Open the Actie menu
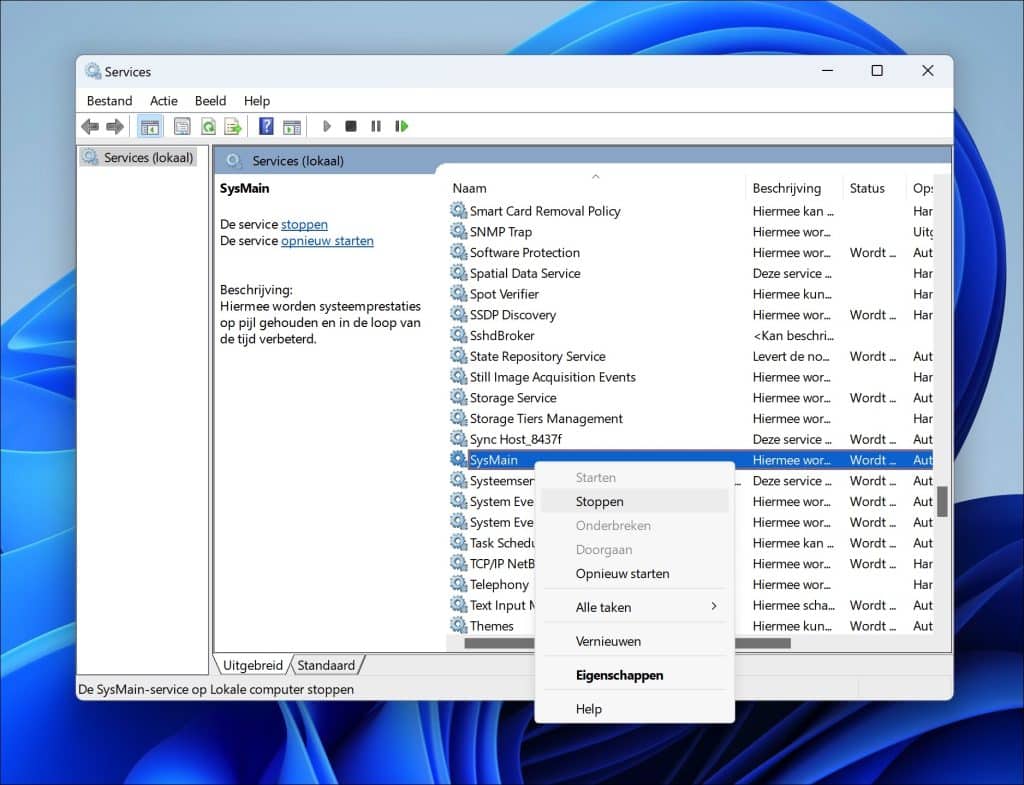 tap(163, 101)
